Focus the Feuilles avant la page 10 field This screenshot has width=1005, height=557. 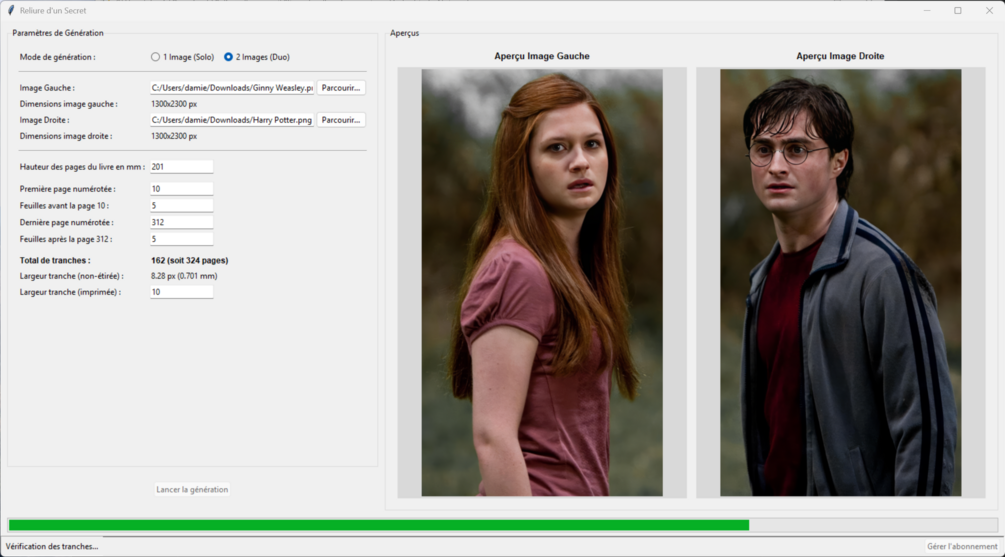click(181, 206)
